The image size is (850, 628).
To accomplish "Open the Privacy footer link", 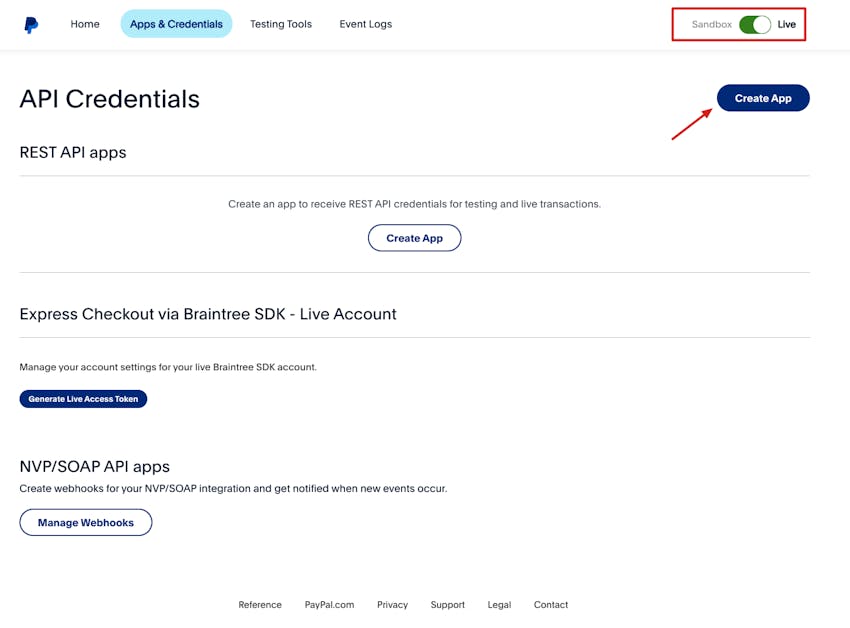I will pos(392,605).
